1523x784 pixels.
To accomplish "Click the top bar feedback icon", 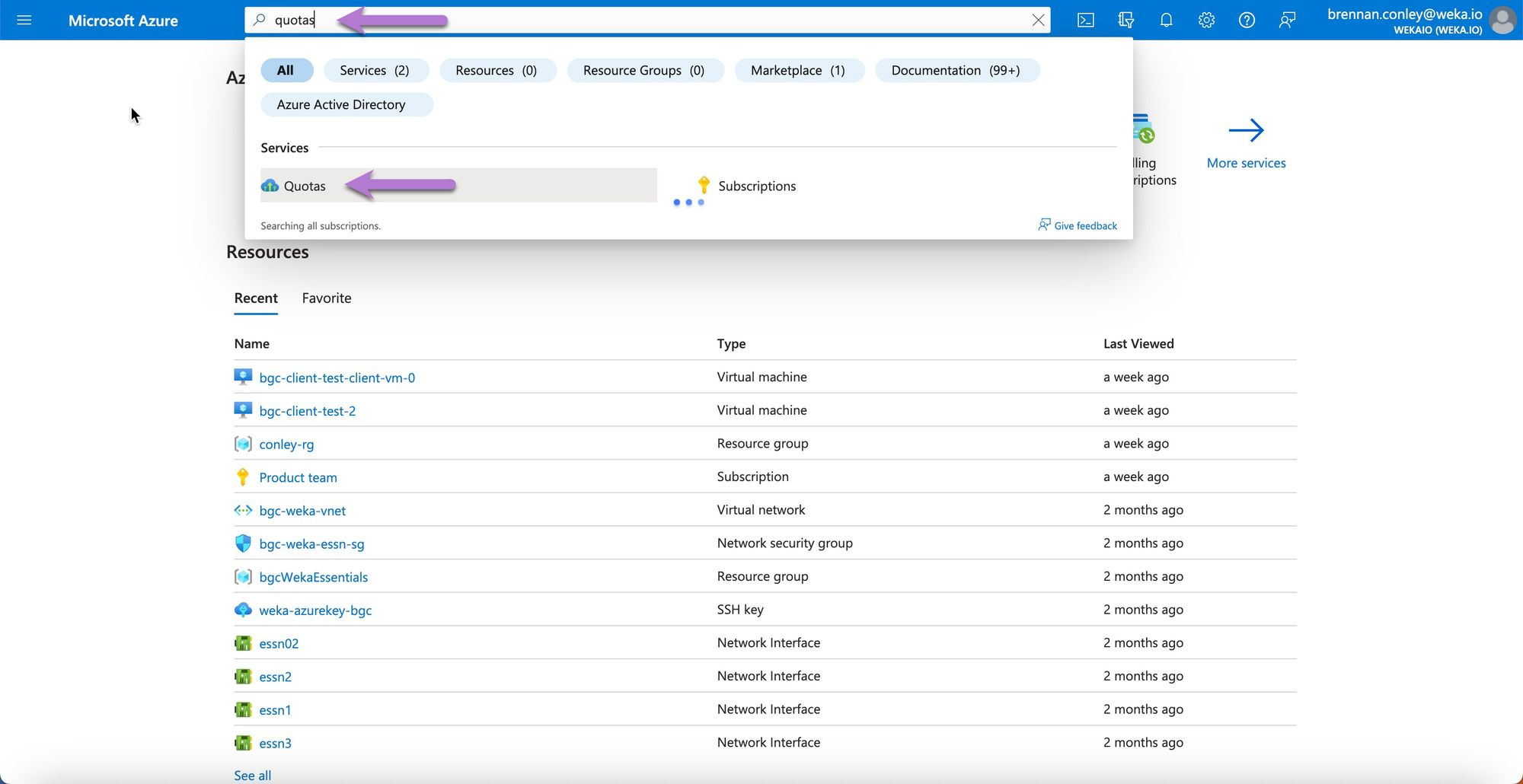I will click(1287, 20).
